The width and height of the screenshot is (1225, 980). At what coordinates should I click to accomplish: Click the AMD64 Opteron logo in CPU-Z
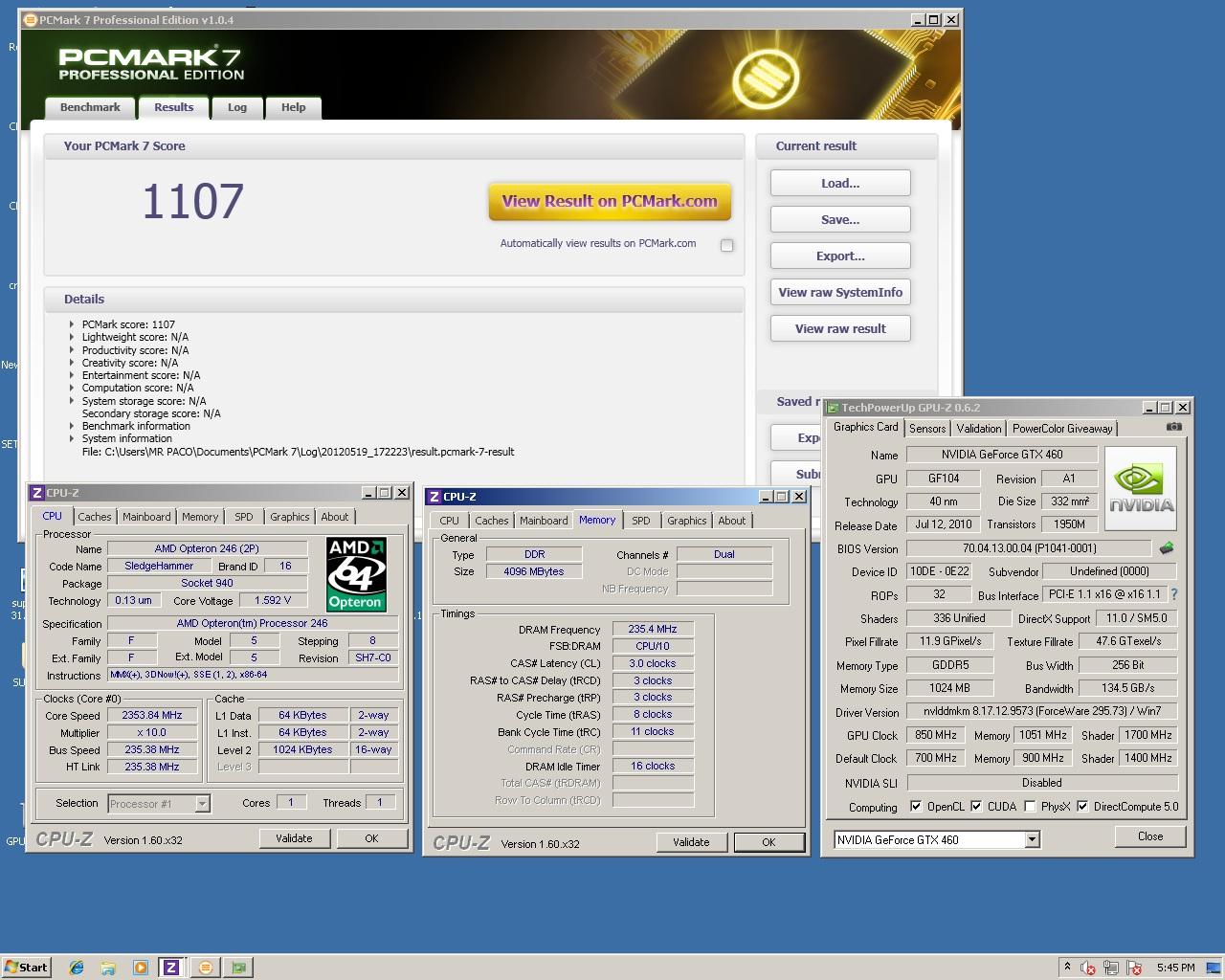356,574
